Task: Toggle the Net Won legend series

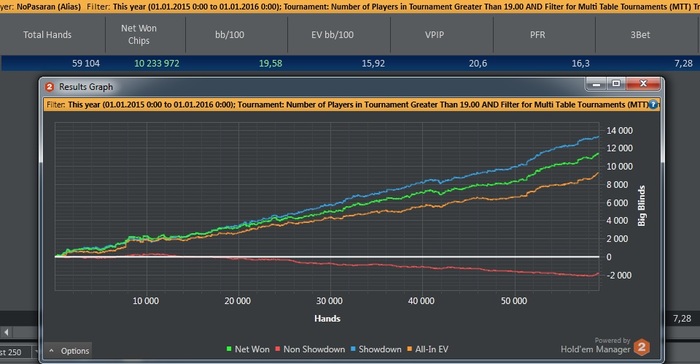Action: point(248,349)
